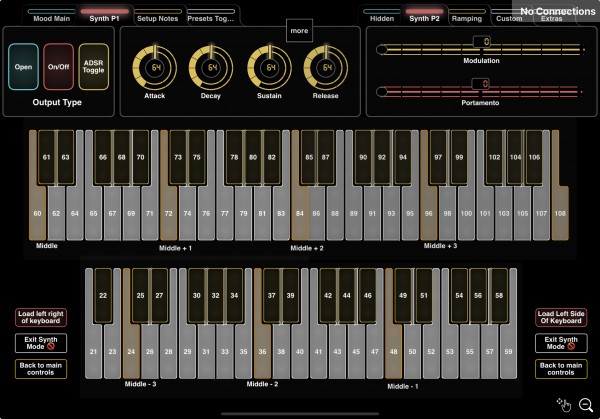This screenshot has width=600, height=419.
Task: Click the Attack knob
Action: tap(155, 68)
